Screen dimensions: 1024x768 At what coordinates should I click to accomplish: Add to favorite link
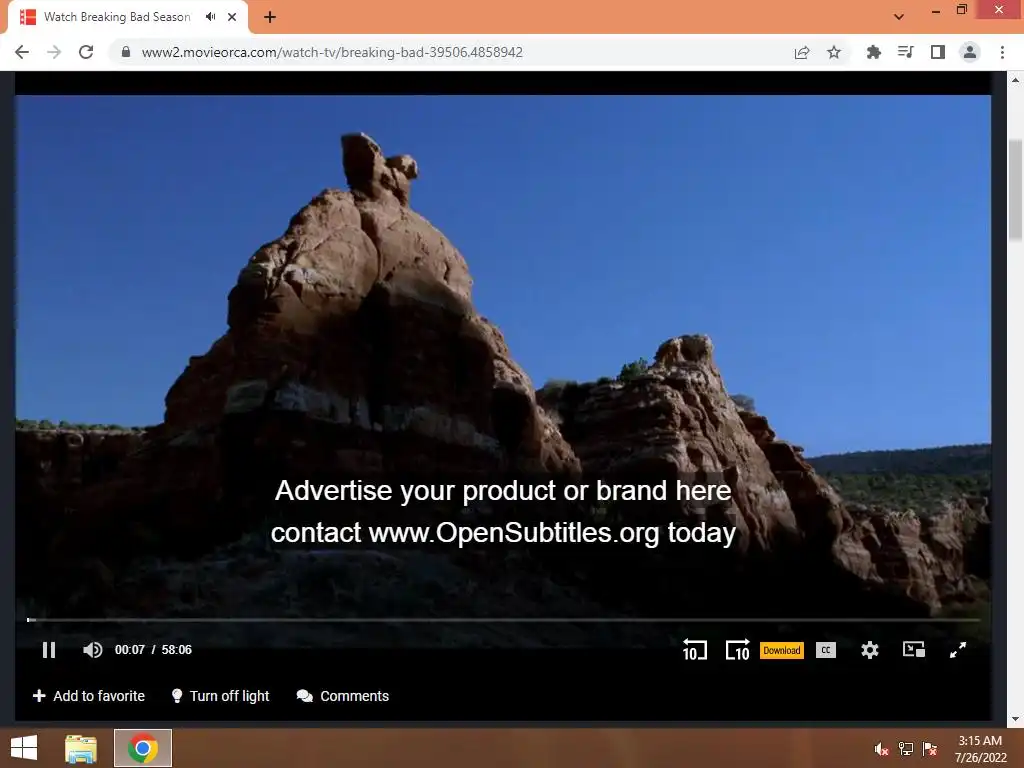(89, 696)
